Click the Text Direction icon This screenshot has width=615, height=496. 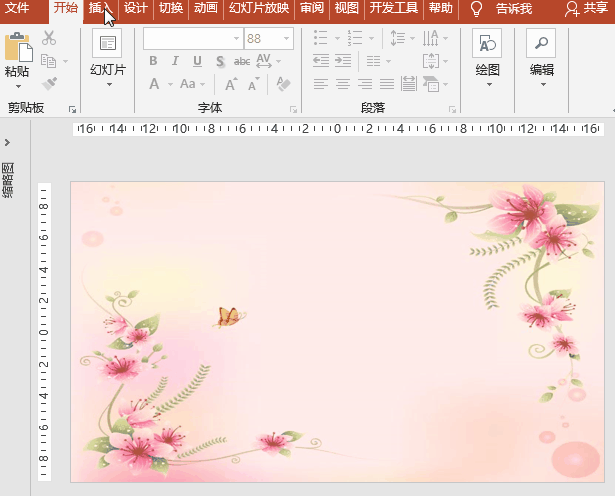pos(431,38)
